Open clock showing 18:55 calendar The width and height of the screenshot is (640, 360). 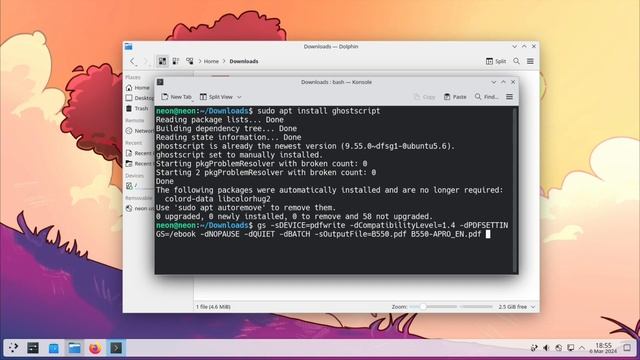coord(603,348)
